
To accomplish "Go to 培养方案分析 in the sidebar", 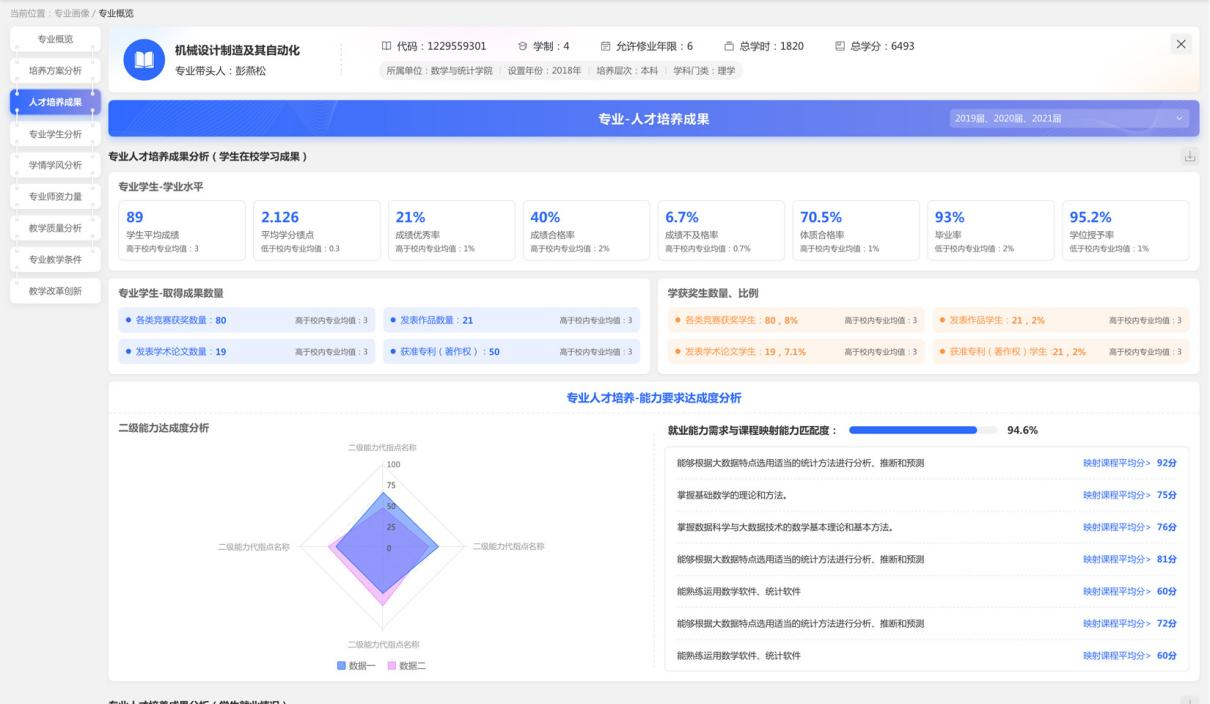I will click(x=55, y=70).
